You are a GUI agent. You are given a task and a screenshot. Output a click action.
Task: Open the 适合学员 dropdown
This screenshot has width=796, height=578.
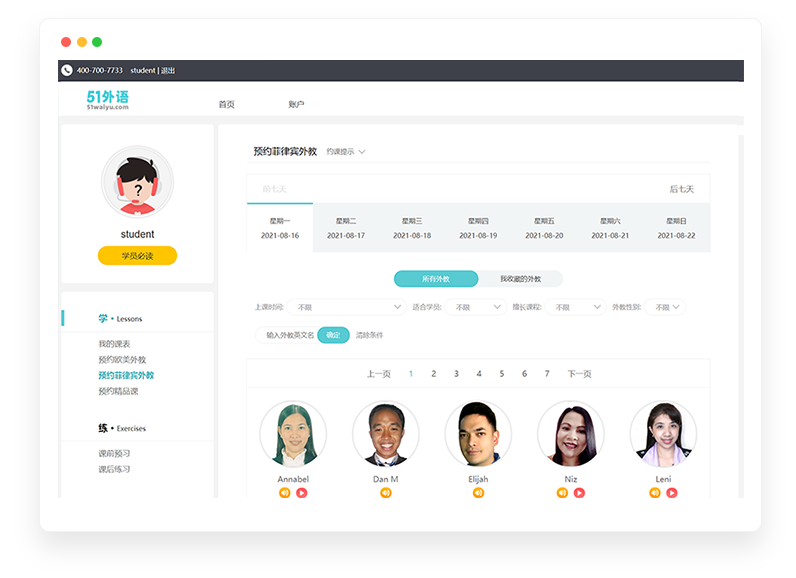coord(476,307)
